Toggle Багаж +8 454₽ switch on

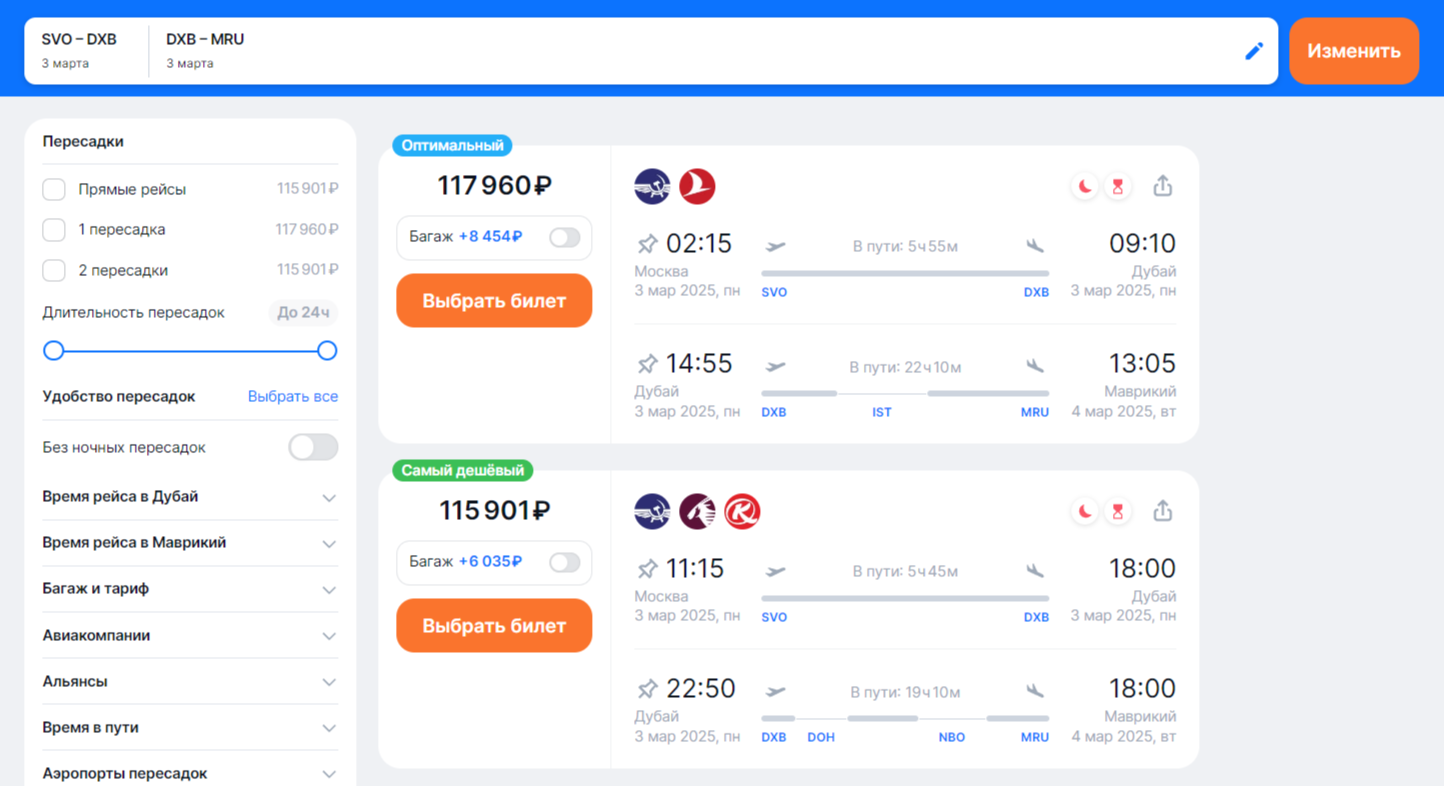point(564,237)
